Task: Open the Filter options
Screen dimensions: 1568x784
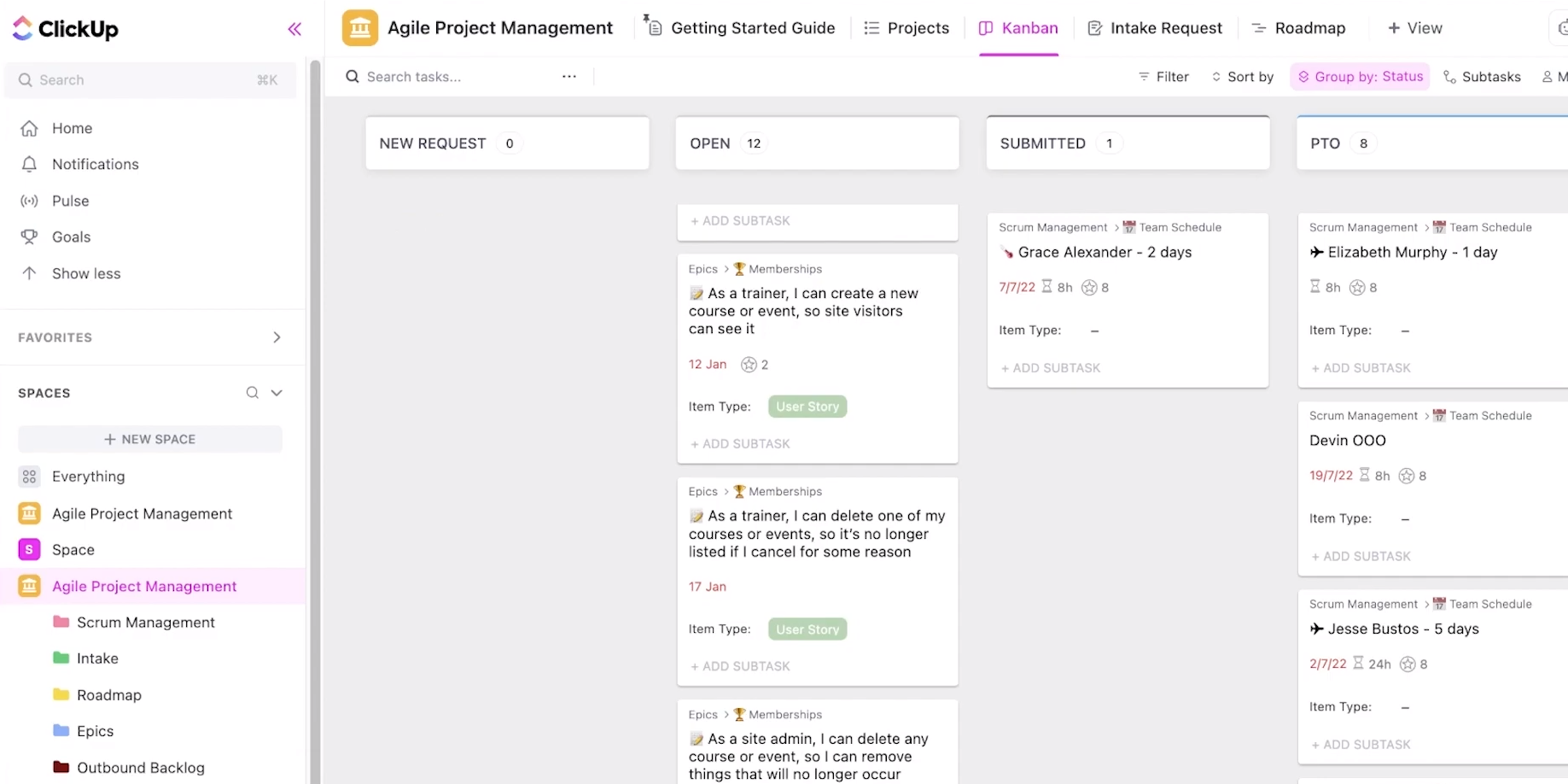Action: pyautogui.click(x=1163, y=77)
